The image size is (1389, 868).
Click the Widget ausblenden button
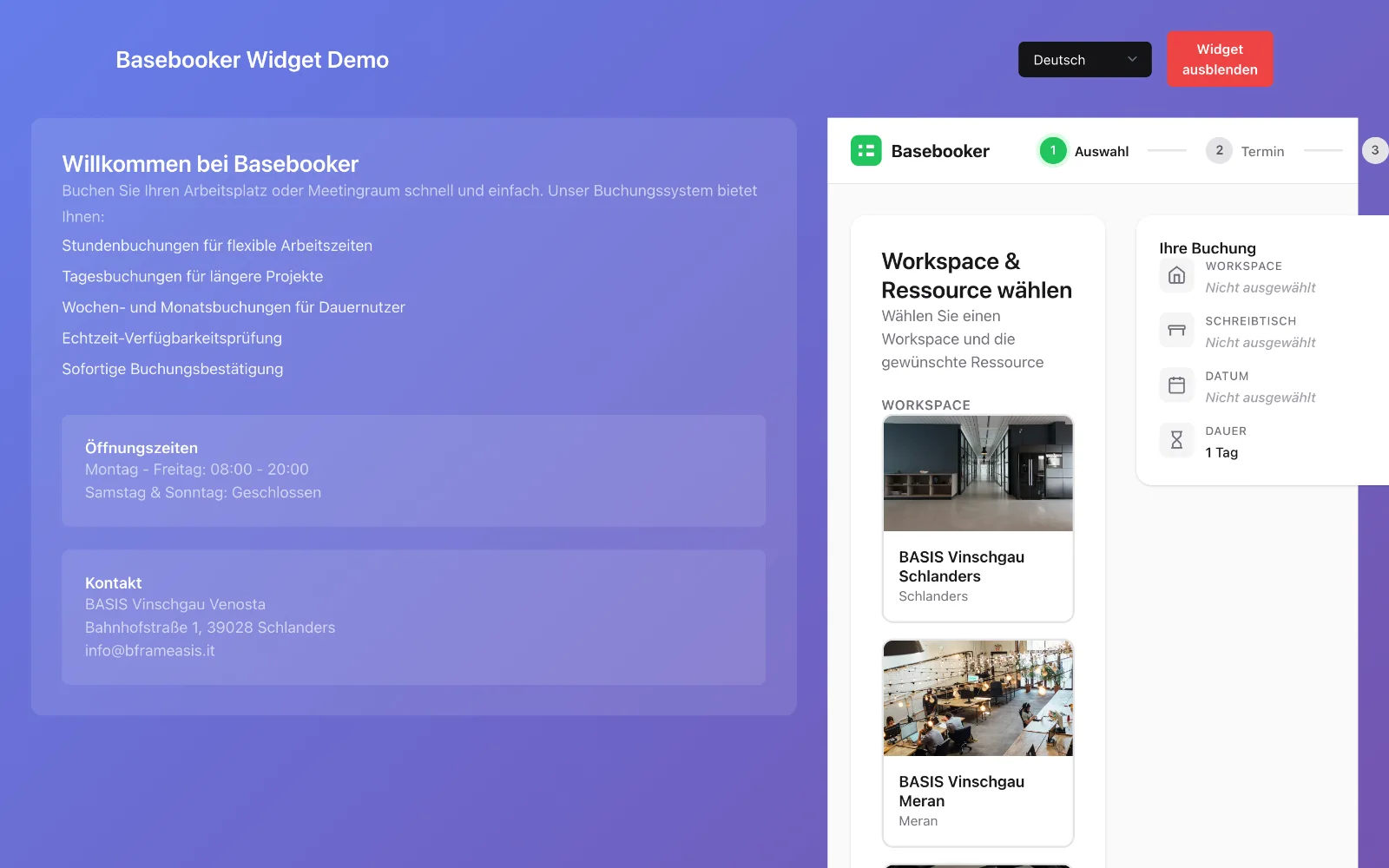pos(1220,59)
